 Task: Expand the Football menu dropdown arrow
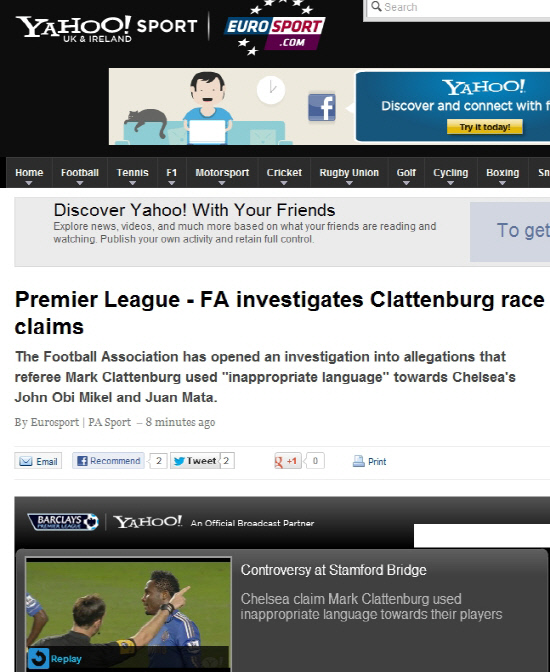[x=80, y=183]
